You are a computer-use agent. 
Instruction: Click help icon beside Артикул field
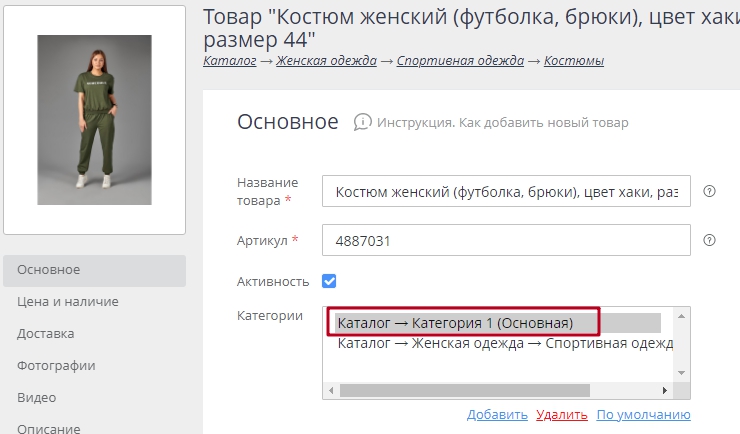pos(710,240)
